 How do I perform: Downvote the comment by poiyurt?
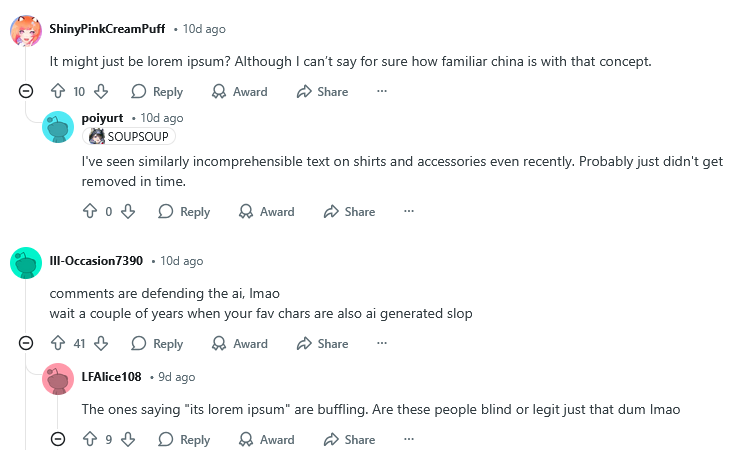click(128, 211)
